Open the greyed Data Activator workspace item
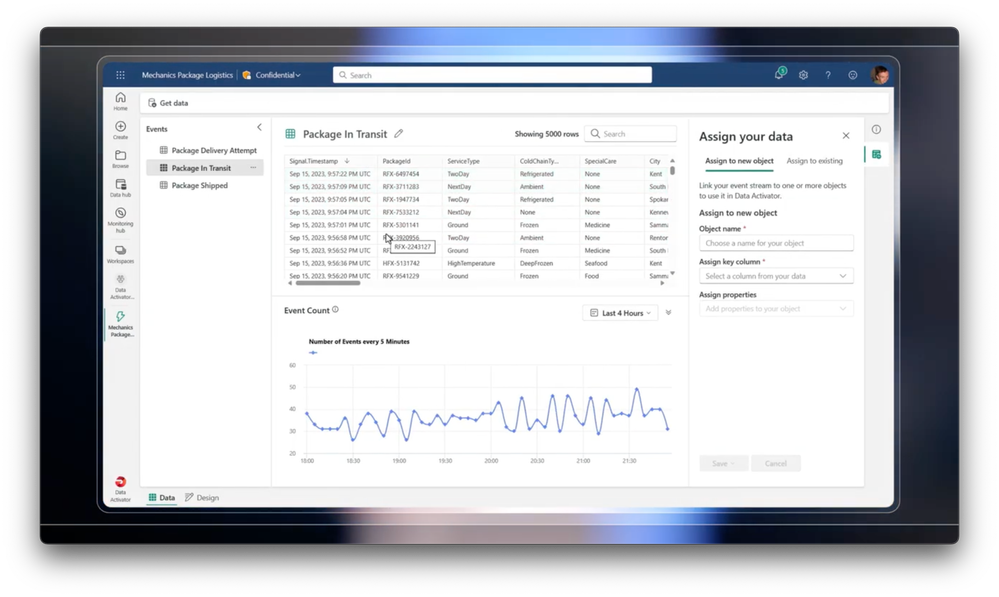 click(x=120, y=287)
